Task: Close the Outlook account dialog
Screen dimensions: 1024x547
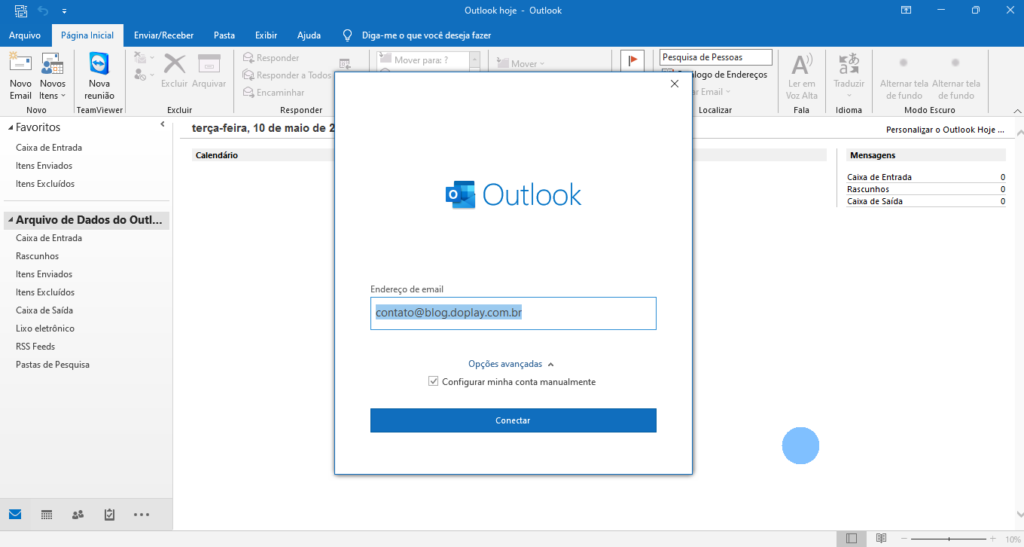Action: 675,84
